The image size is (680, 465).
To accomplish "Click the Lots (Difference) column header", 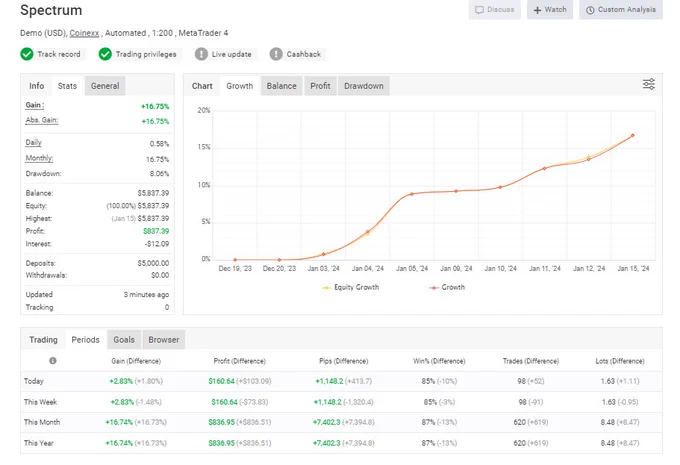I will (620, 361).
